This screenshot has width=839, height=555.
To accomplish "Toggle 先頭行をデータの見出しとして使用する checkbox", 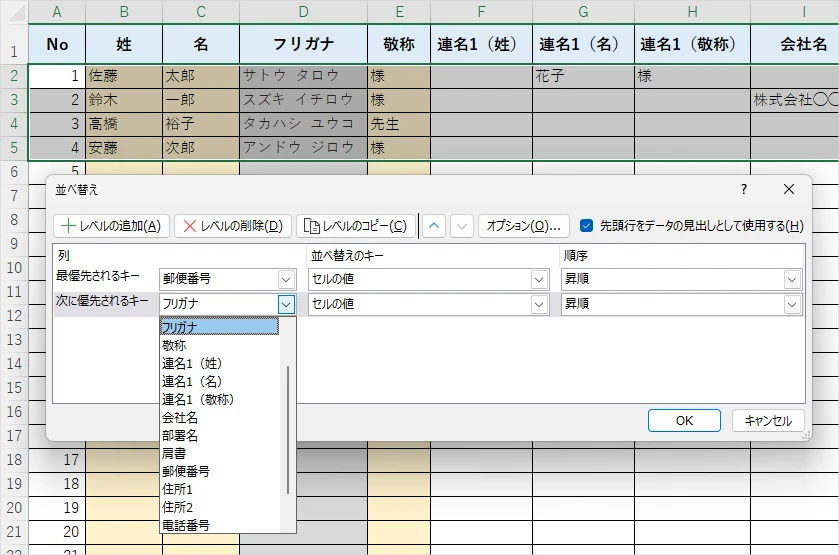I will point(586,226).
